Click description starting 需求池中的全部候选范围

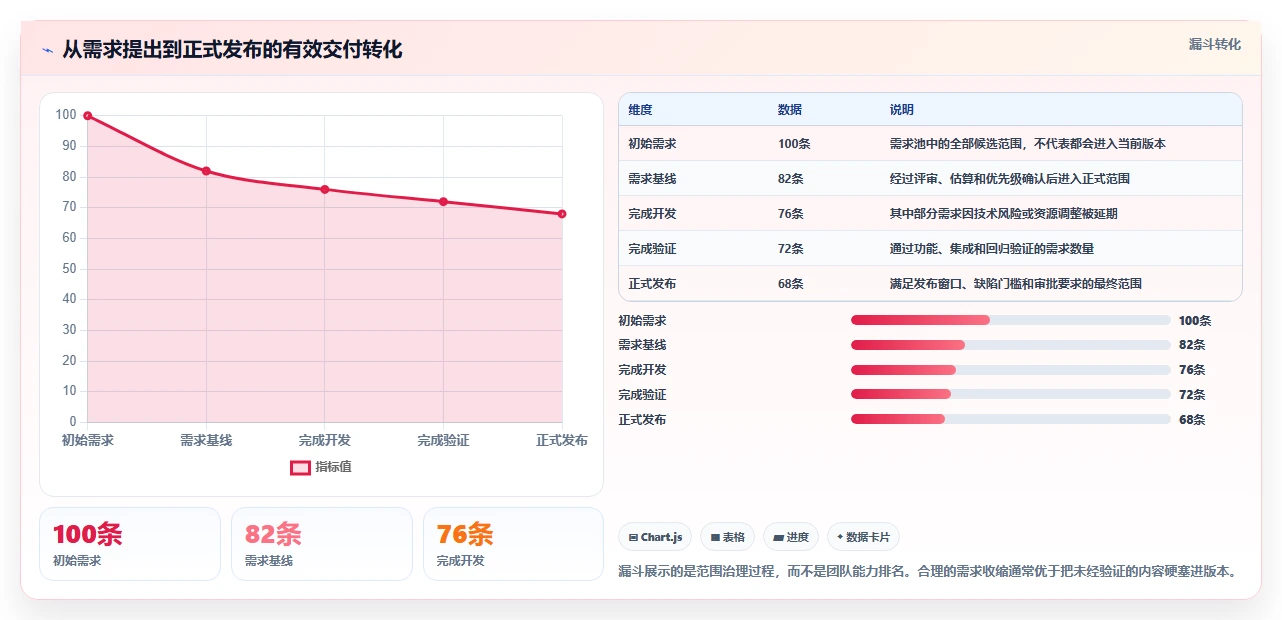(x=1027, y=144)
